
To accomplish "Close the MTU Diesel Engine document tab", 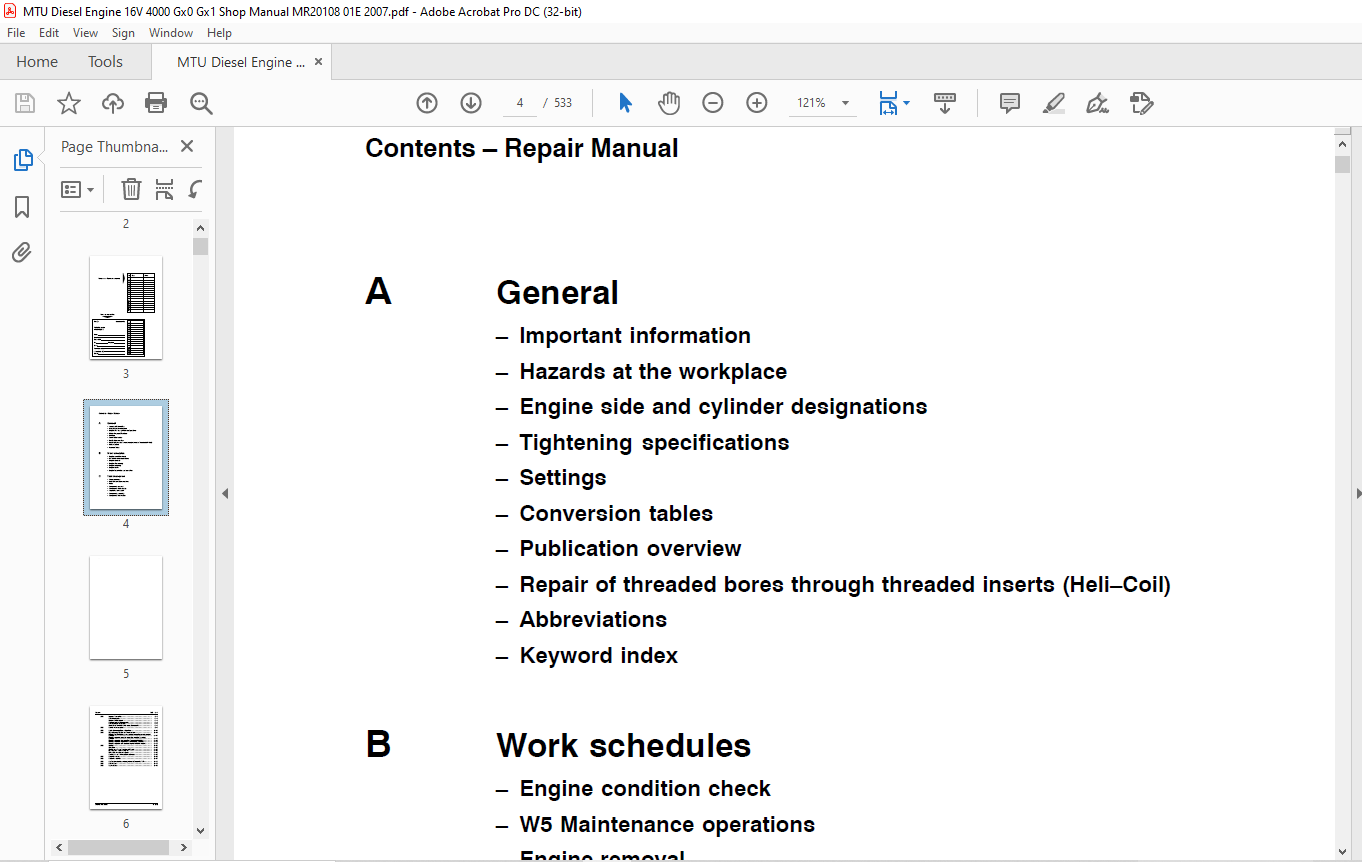I will tap(318, 62).
